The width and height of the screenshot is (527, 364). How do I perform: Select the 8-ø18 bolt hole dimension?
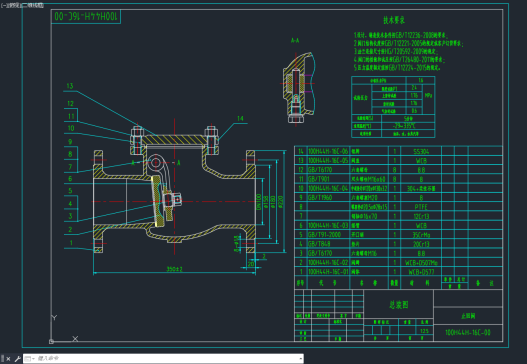[x=237, y=243]
